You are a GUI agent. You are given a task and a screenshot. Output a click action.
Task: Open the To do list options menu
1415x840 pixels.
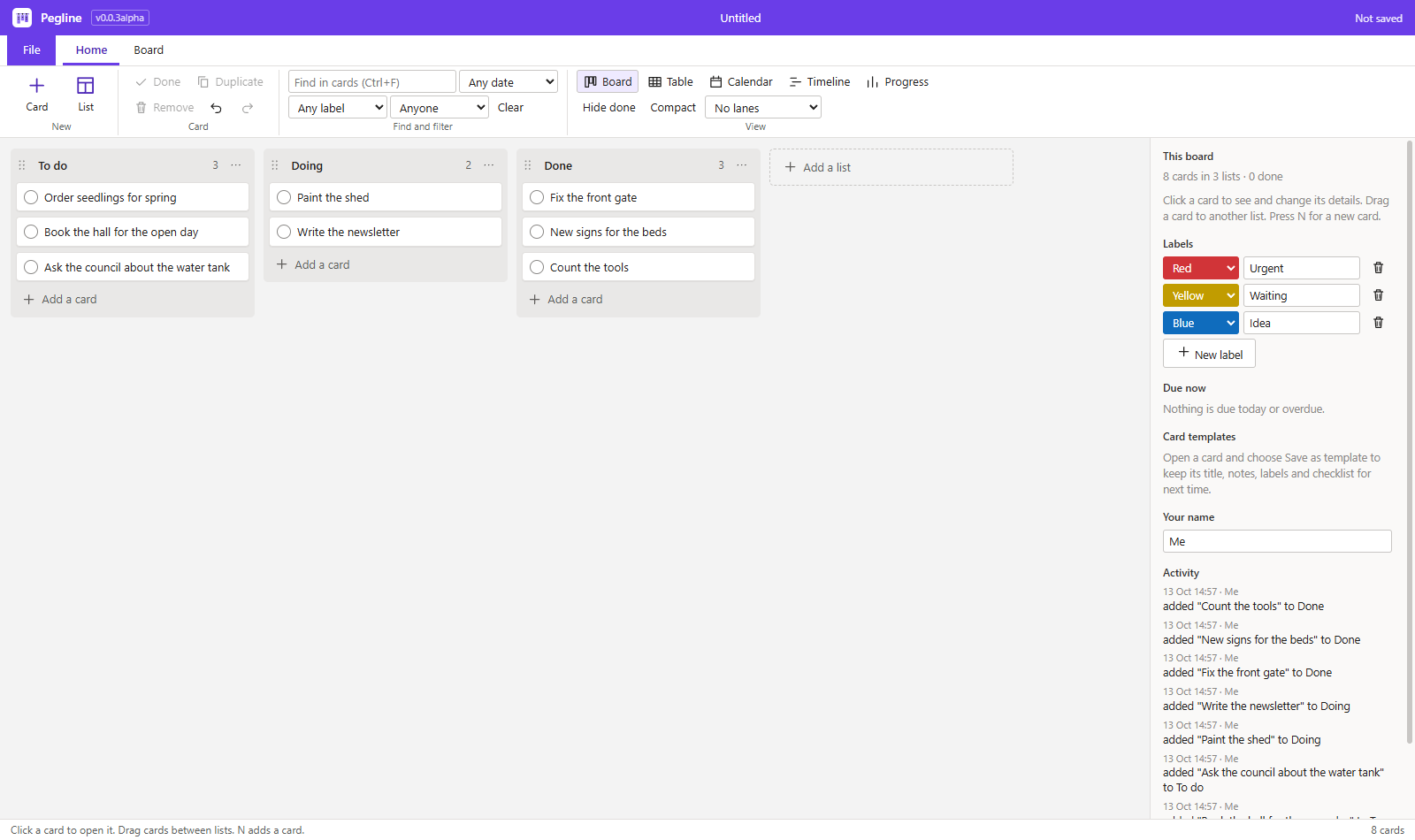click(236, 165)
